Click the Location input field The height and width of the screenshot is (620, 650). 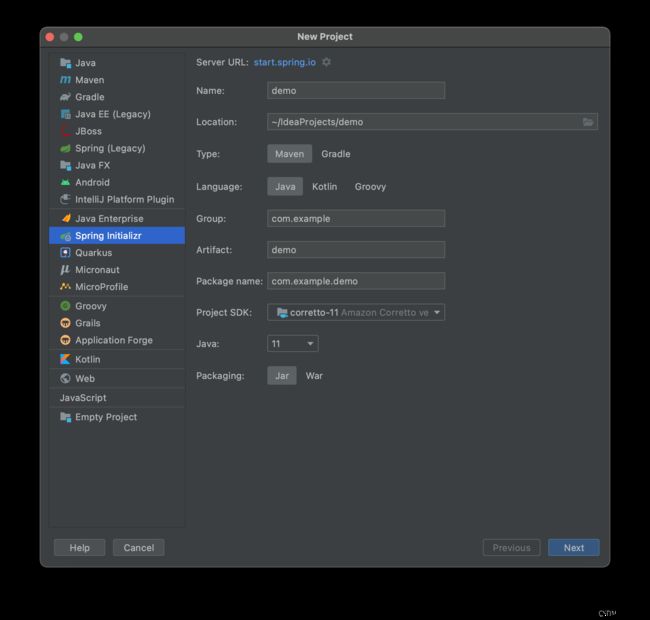tap(432, 122)
